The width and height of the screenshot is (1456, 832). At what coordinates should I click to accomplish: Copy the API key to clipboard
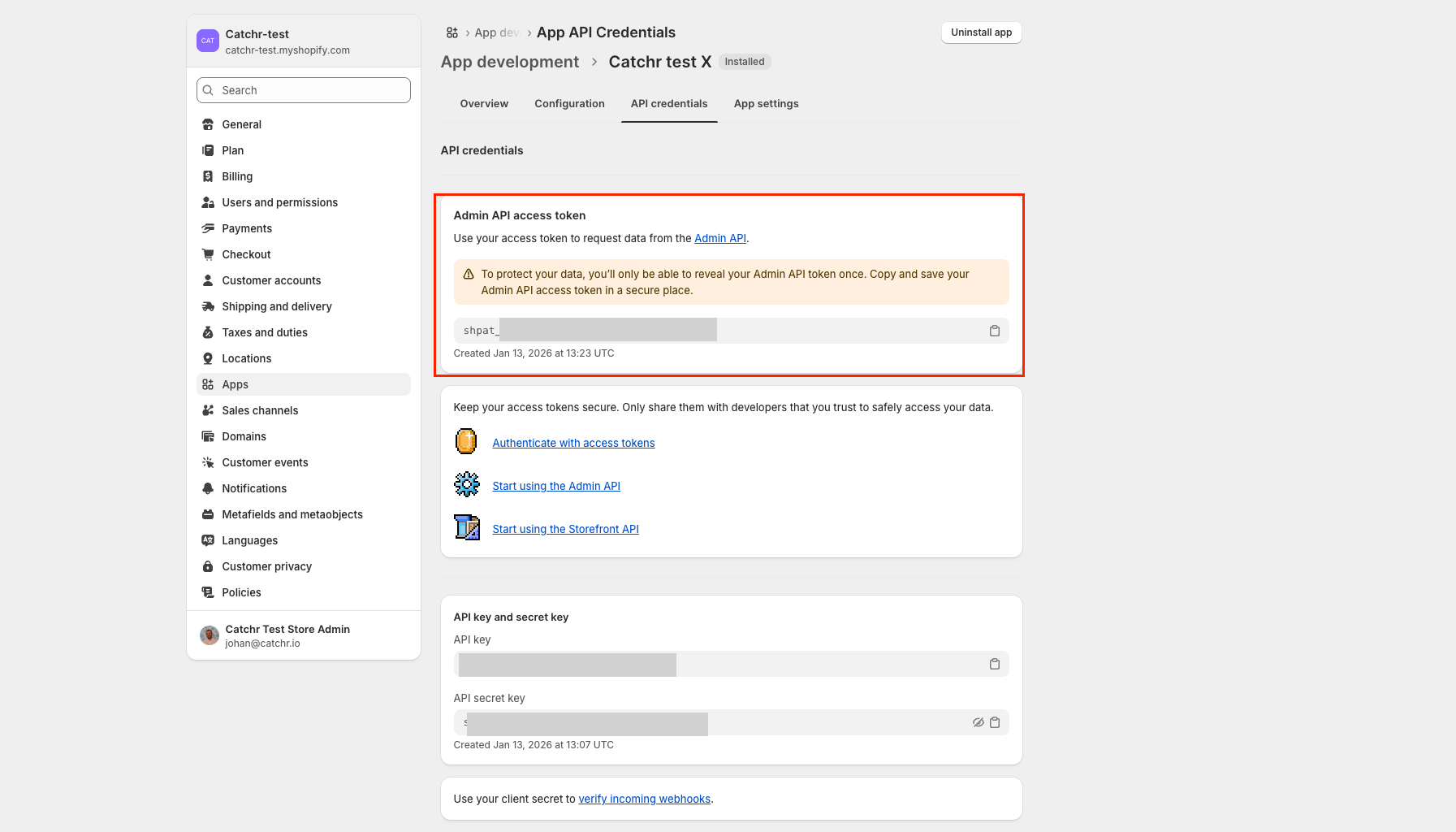point(994,664)
